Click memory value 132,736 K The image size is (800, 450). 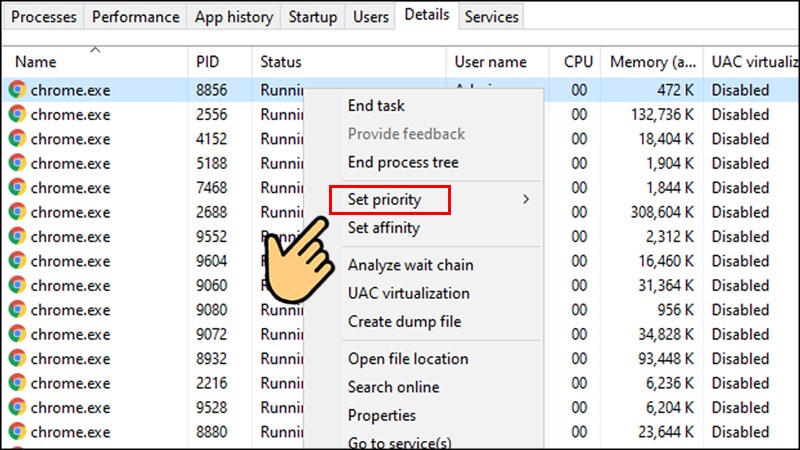[x=662, y=114]
